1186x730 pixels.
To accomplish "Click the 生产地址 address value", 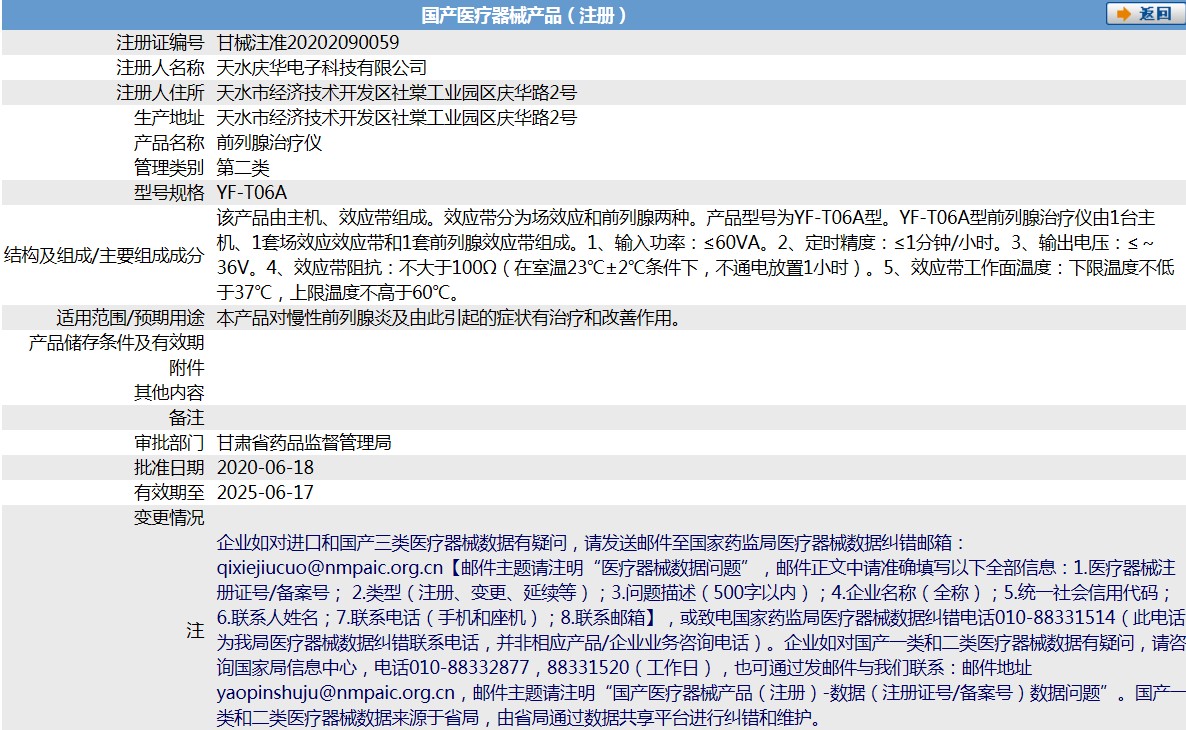I will pos(396,117).
